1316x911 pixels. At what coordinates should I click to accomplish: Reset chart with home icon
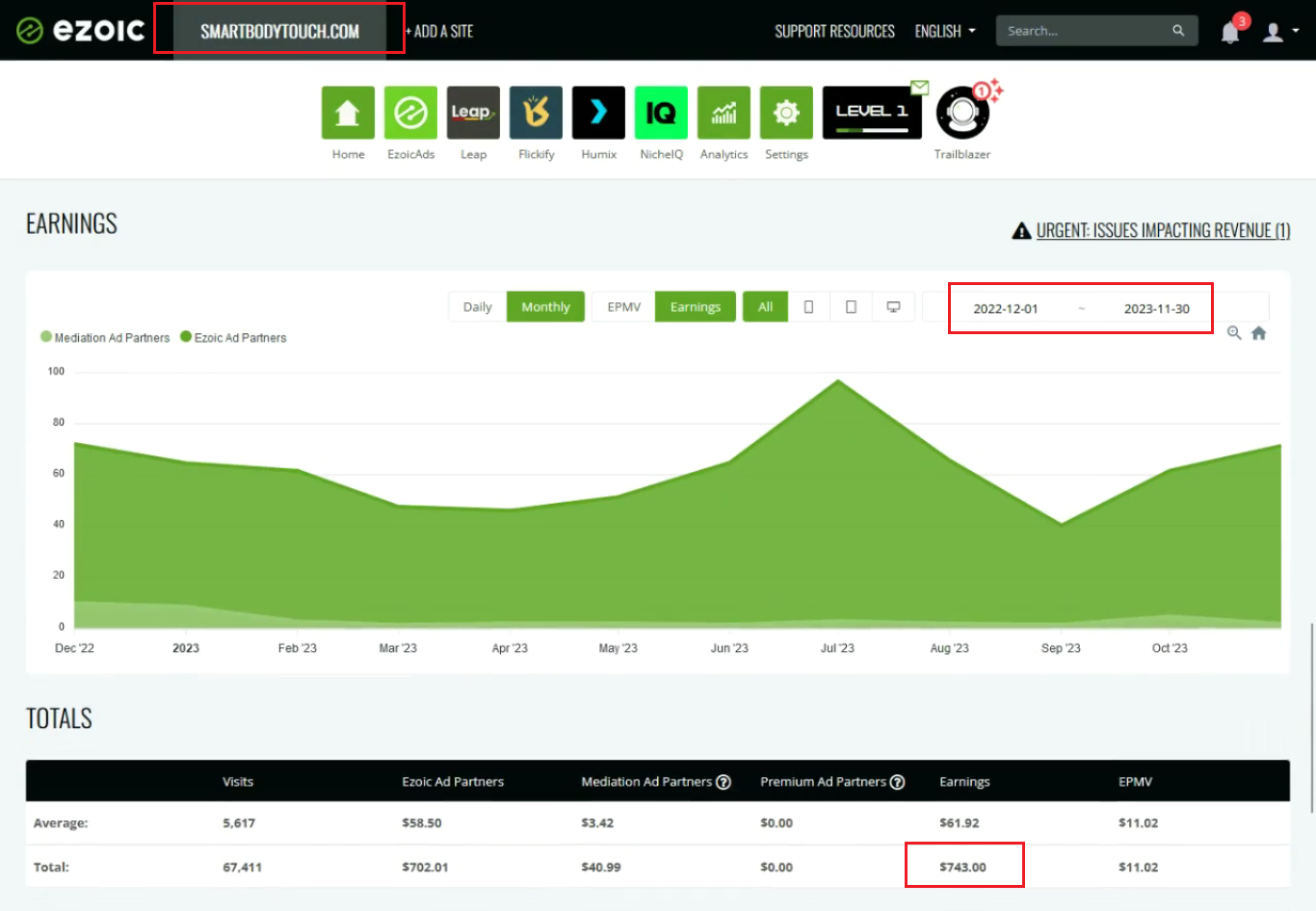pos(1258,333)
